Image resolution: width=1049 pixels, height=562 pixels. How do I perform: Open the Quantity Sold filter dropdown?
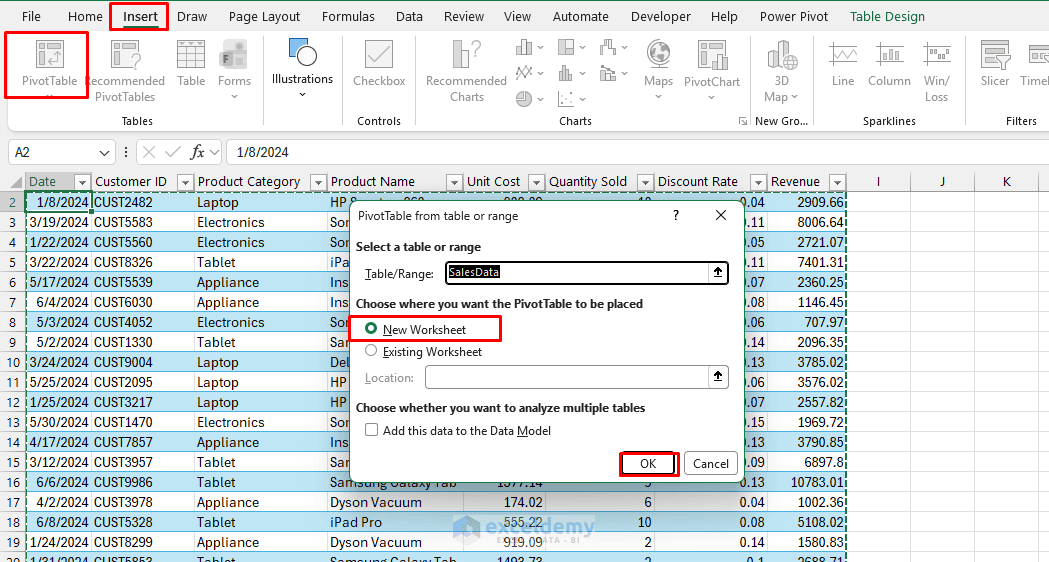[x=645, y=182]
